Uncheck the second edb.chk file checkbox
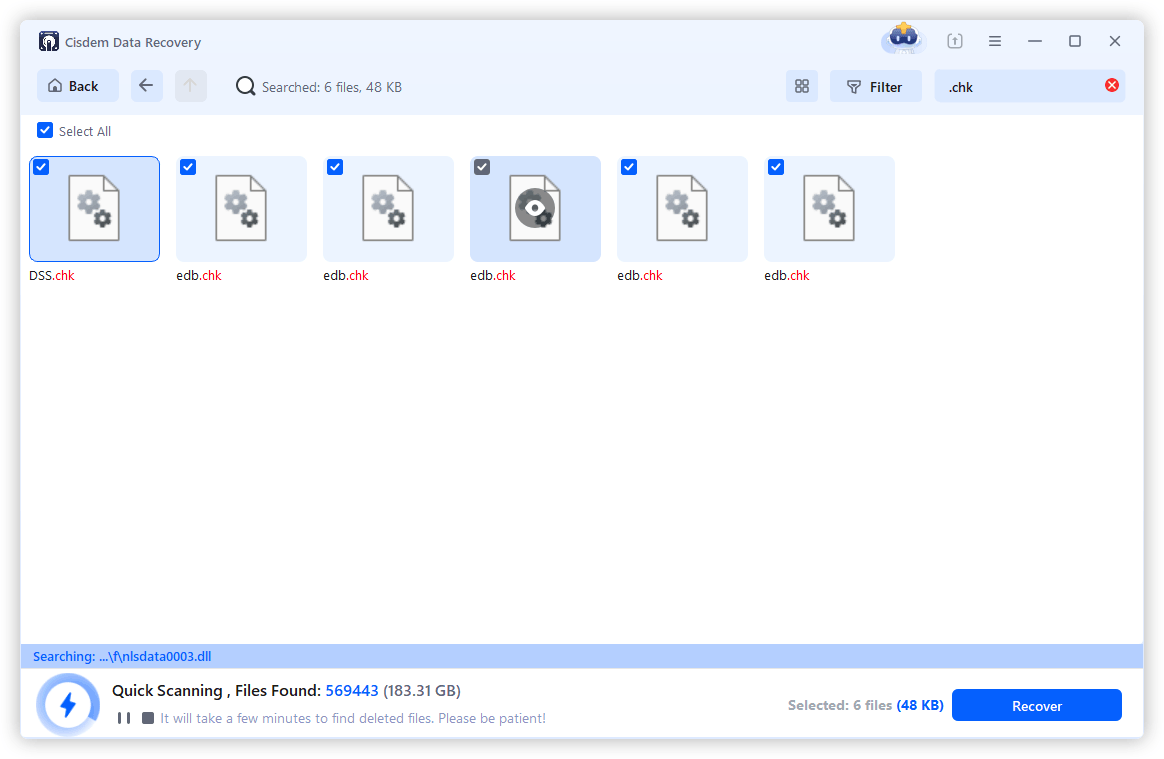 pyautogui.click(x=335, y=168)
